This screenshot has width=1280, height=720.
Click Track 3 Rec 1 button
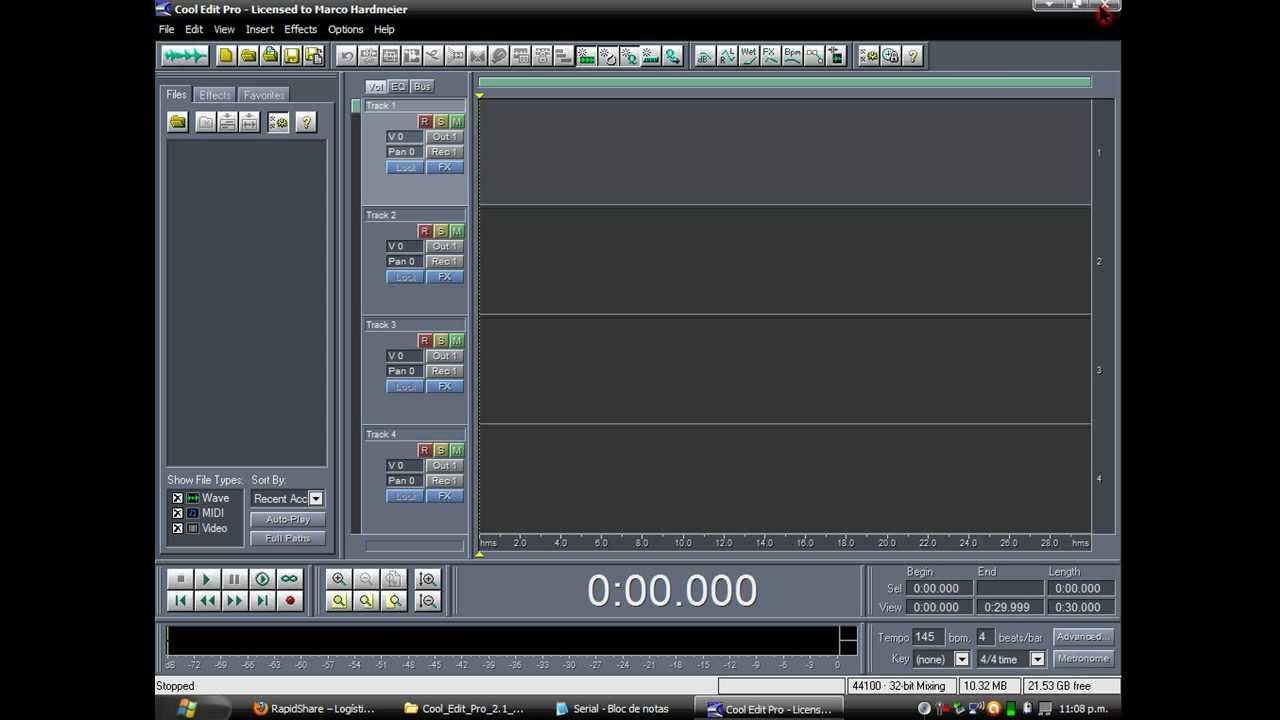[444, 371]
